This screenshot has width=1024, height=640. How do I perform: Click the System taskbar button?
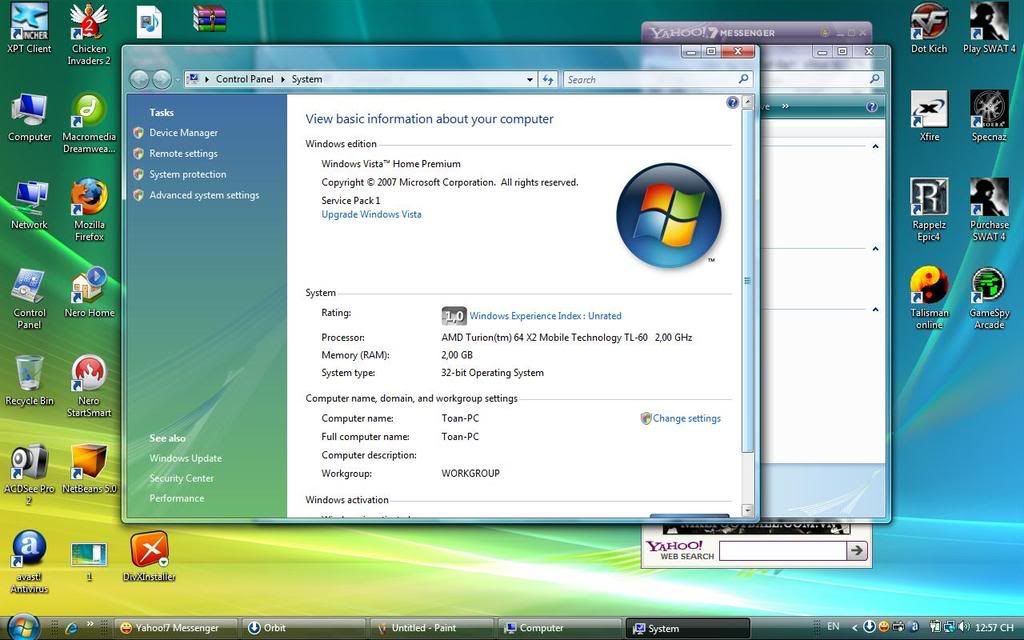pyautogui.click(x=688, y=628)
